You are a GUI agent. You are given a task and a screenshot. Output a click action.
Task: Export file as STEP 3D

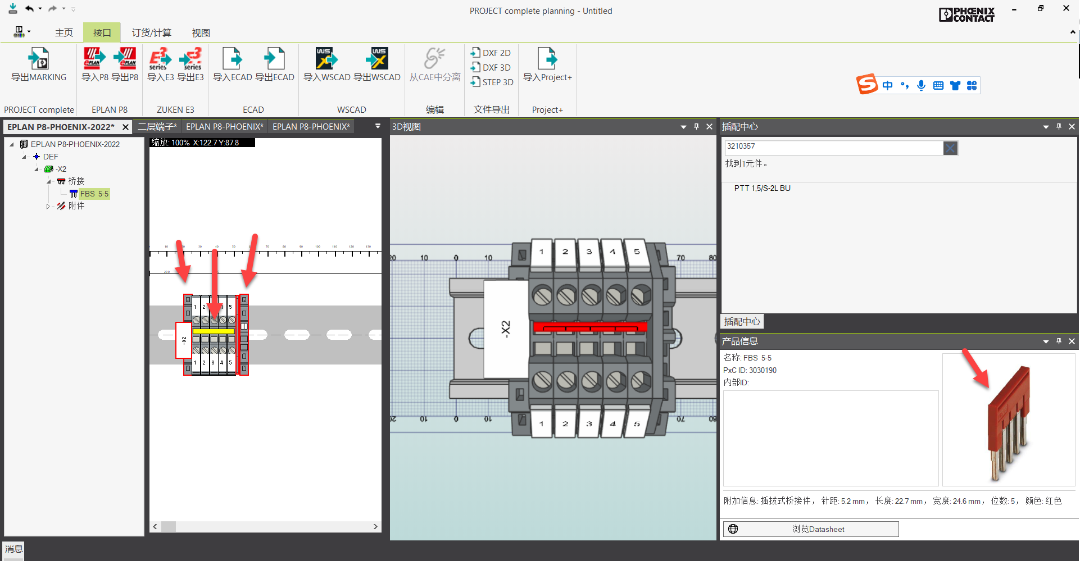click(490, 82)
